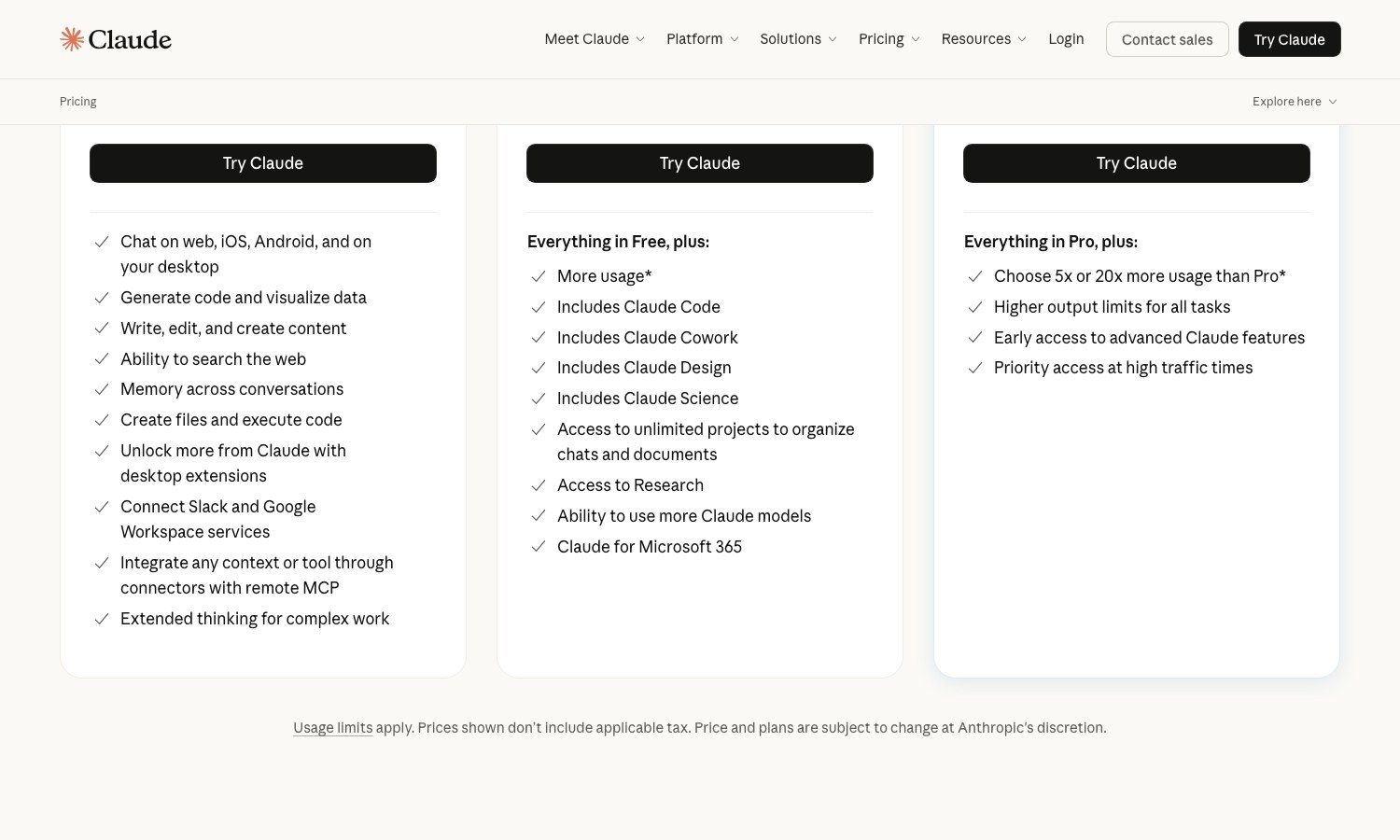Click the 'Create files and execute code' item

(231, 420)
